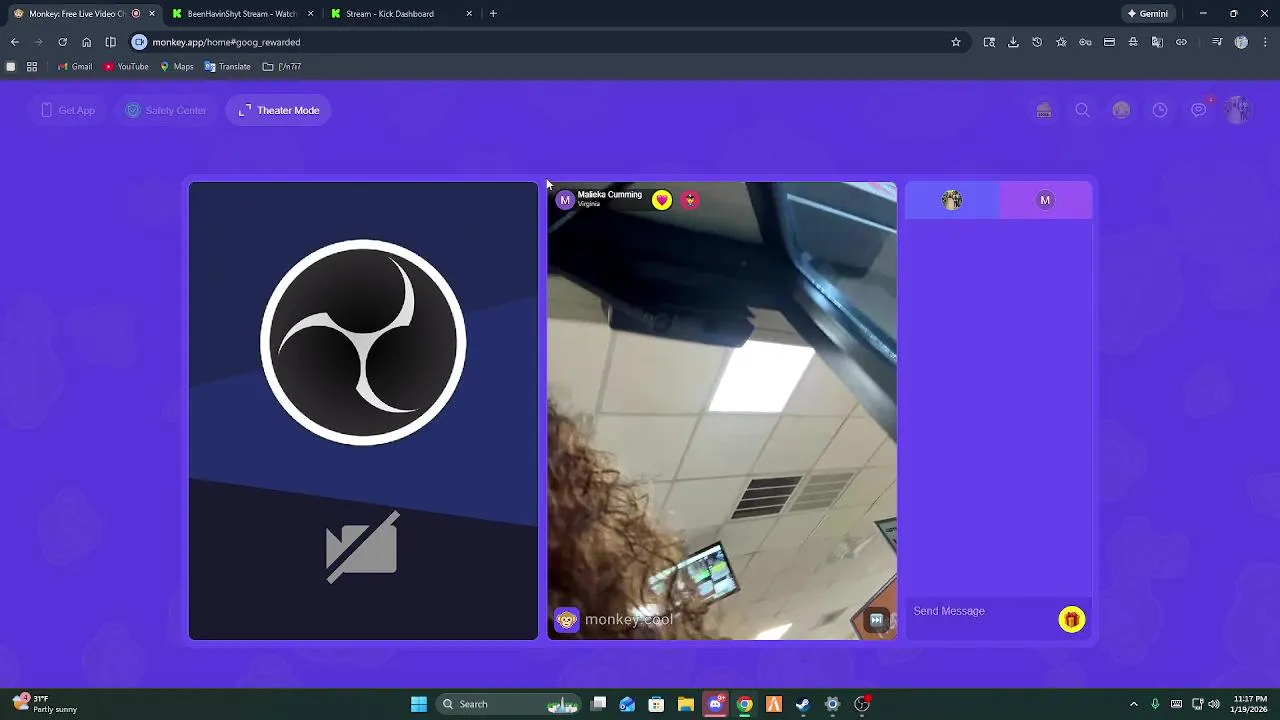Open the Chrome profile avatar

[x=1241, y=42]
